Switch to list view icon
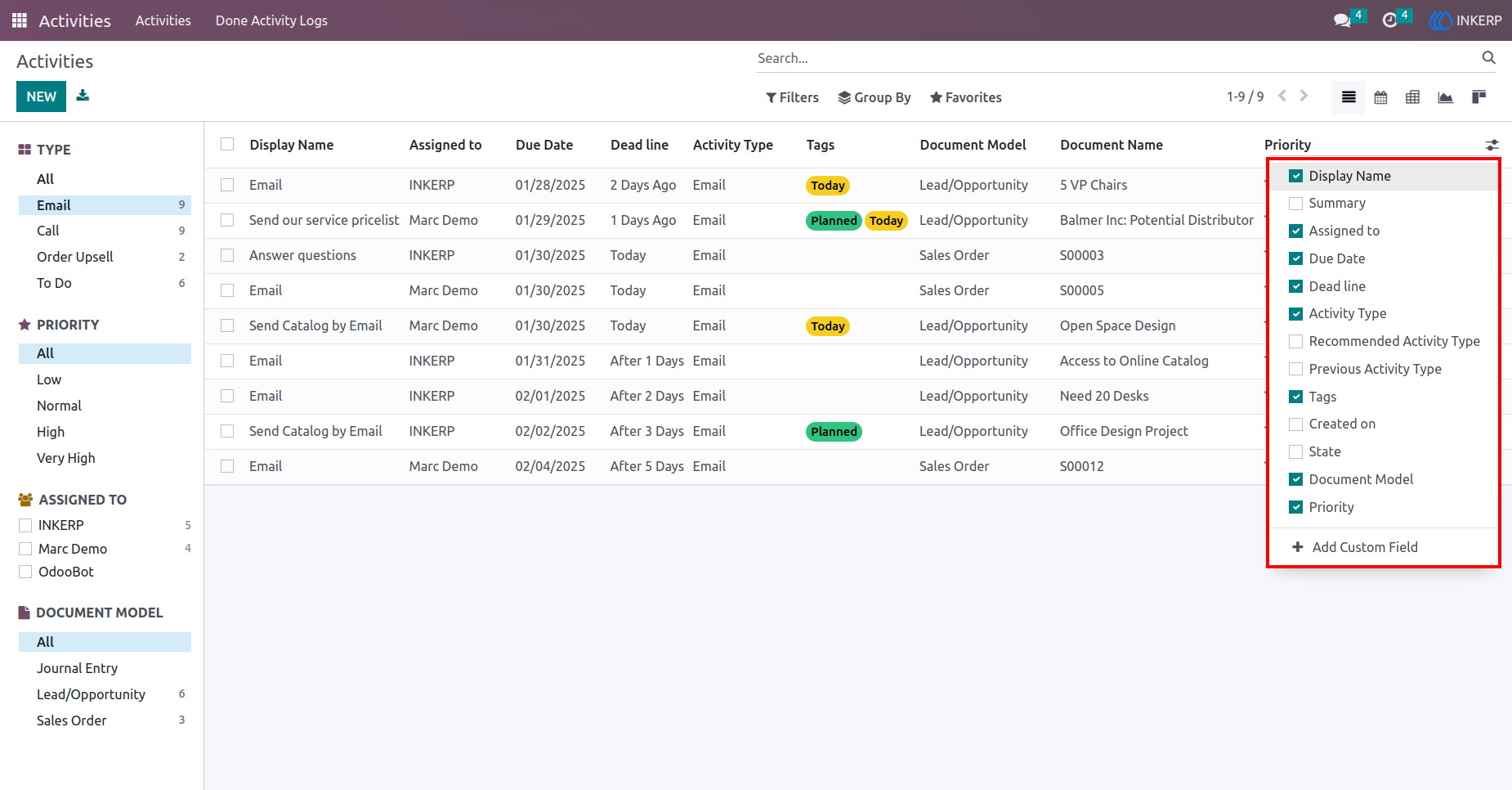Image resolution: width=1512 pixels, height=790 pixels. [x=1349, y=97]
